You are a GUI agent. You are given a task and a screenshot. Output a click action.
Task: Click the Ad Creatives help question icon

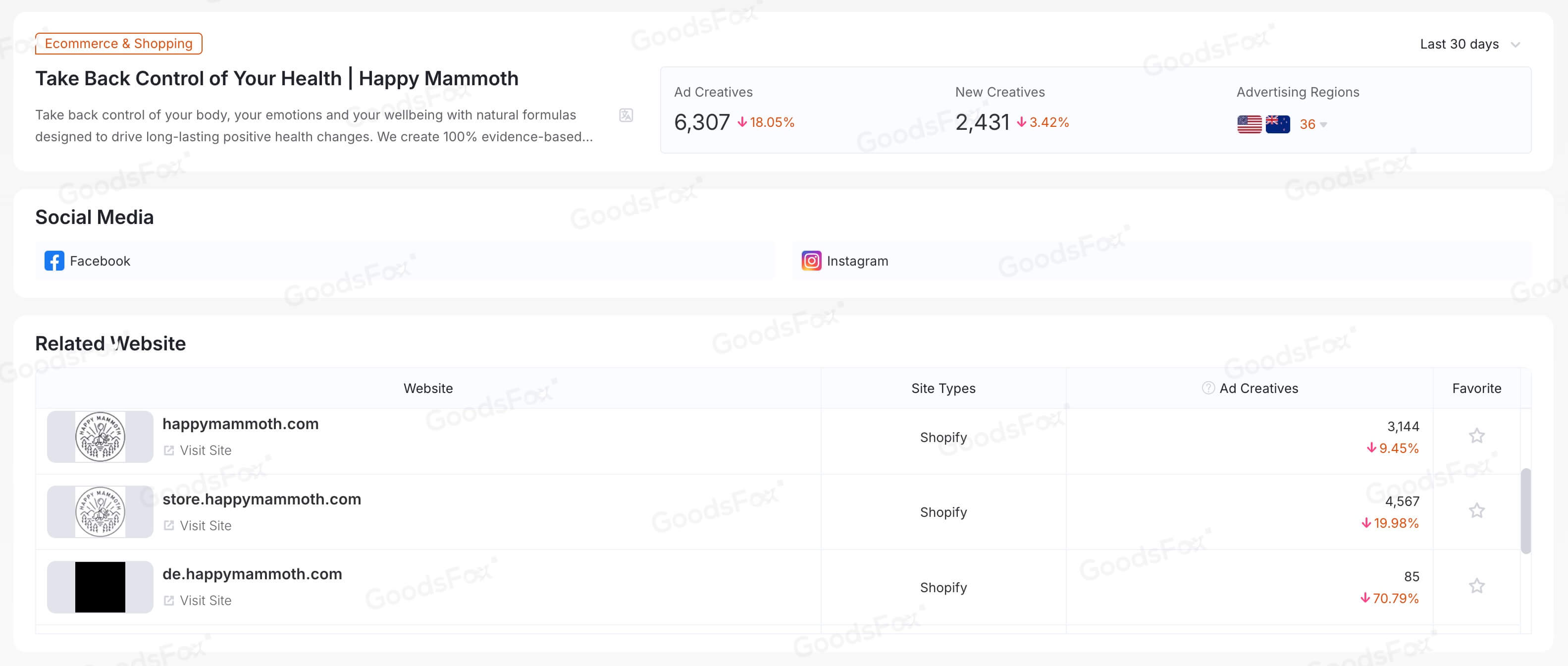(x=1207, y=388)
